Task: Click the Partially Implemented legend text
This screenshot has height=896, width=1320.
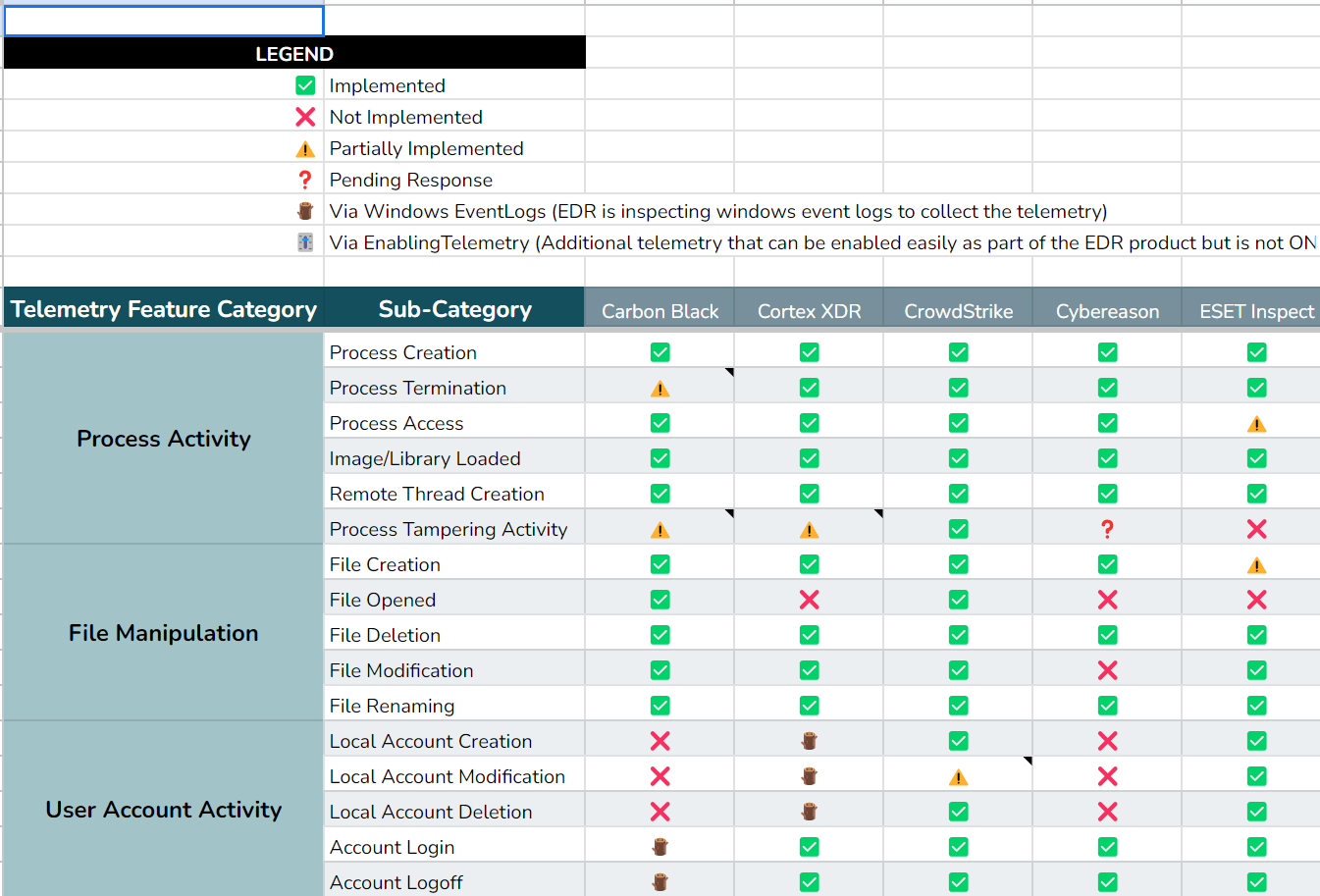Action: point(426,148)
